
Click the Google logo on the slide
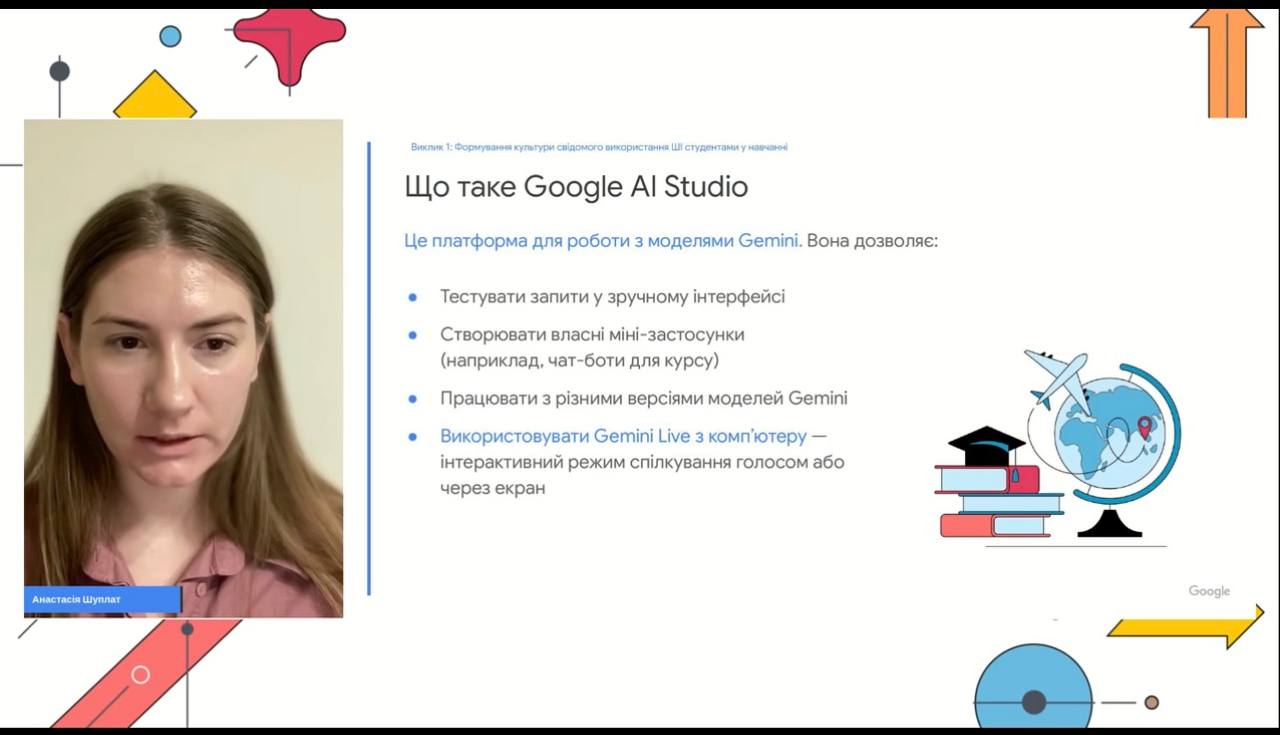point(1209,591)
